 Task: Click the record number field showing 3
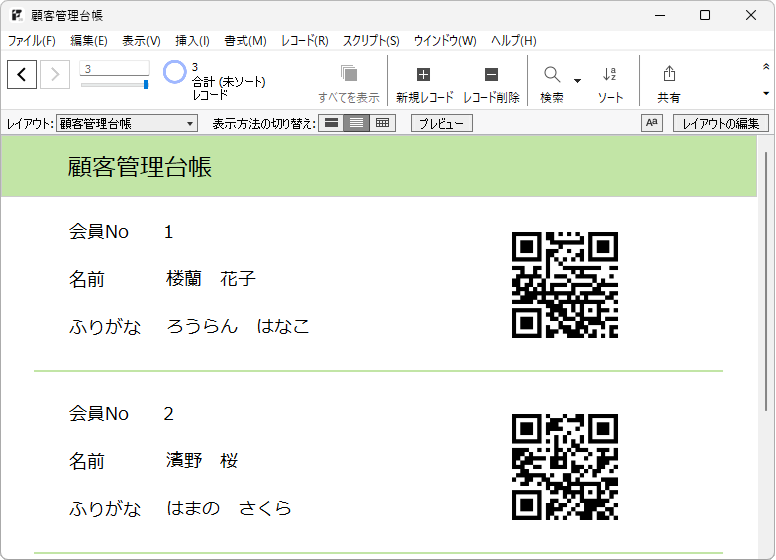pyautogui.click(x=114, y=69)
